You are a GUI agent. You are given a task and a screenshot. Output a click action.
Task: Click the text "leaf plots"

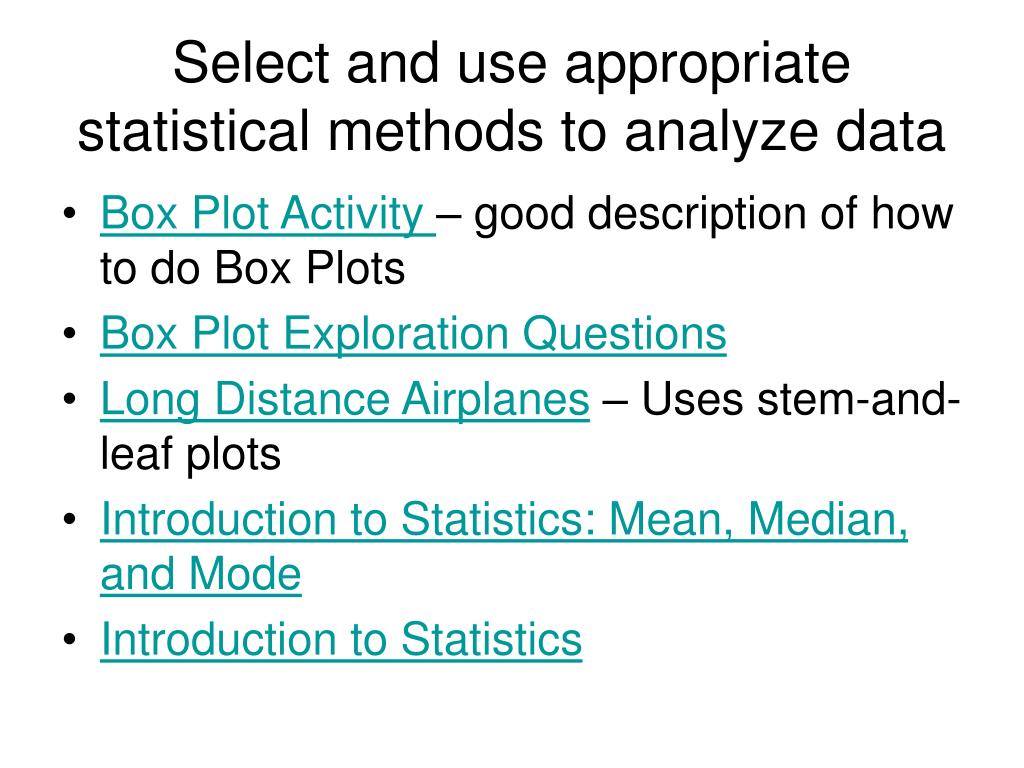[191, 455]
